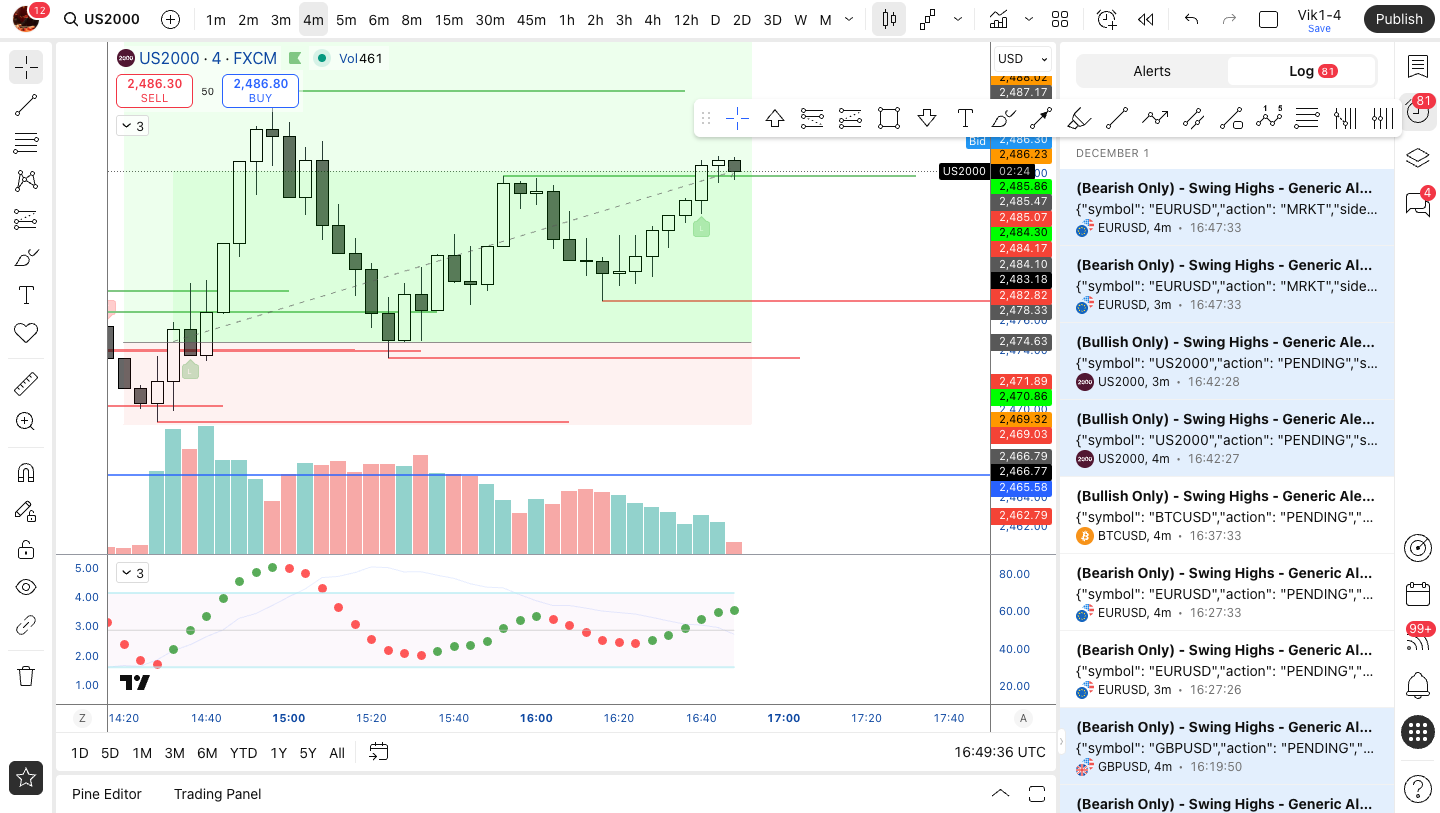Select the 15m timeframe
The width and height of the screenshot is (1440, 813).
(x=449, y=19)
